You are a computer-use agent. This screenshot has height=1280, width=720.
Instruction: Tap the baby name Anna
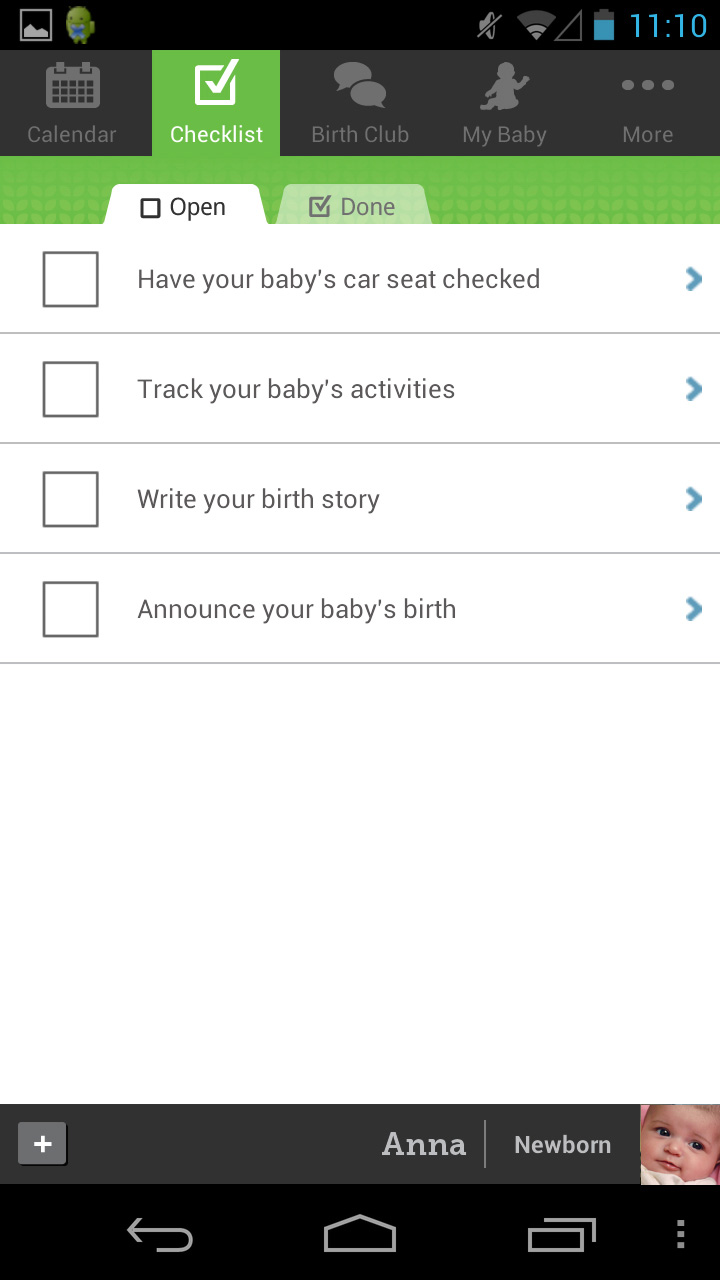tap(424, 1144)
